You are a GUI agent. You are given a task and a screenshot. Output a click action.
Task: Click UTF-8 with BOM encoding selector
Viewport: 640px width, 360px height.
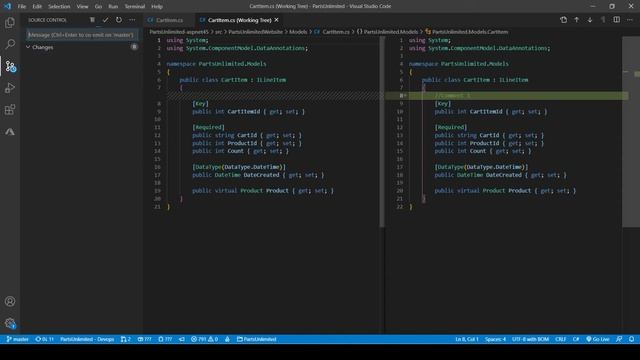click(x=530, y=339)
